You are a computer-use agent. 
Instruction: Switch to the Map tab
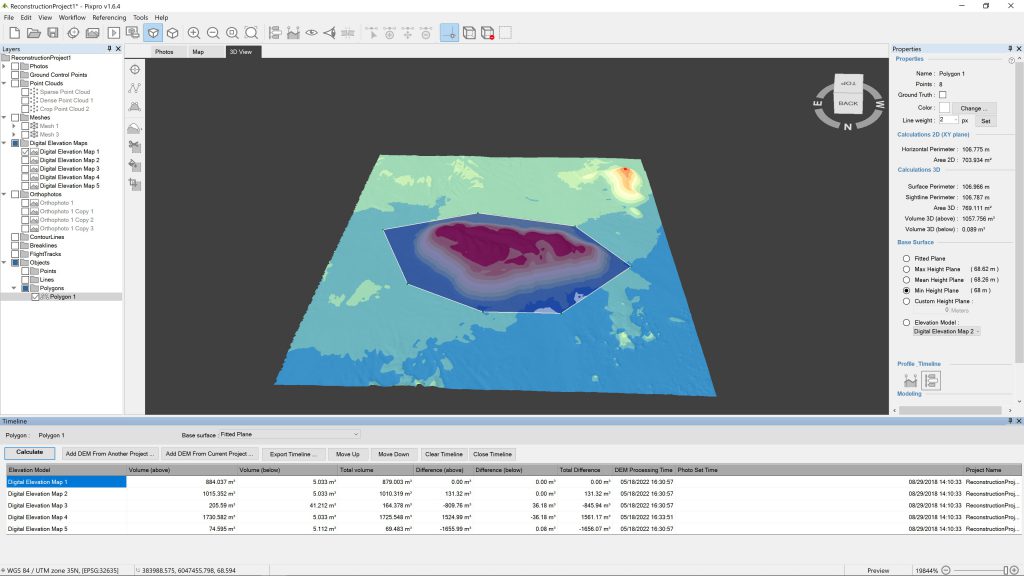[x=196, y=53]
